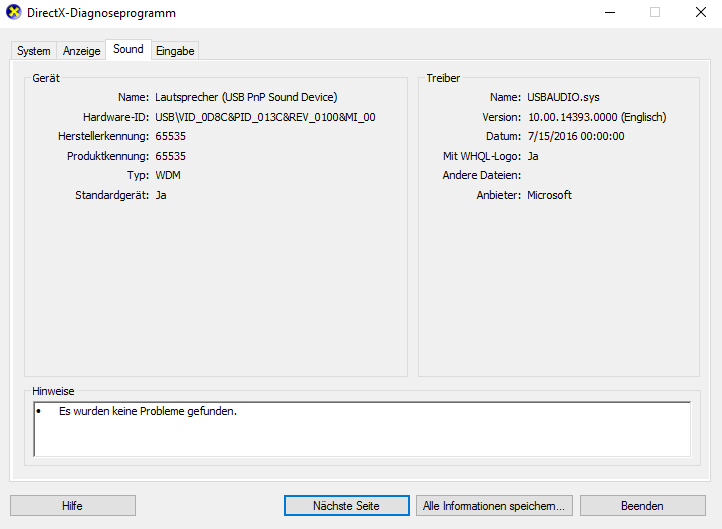Switch to the System tab
This screenshot has width=722, height=529.
[34, 51]
